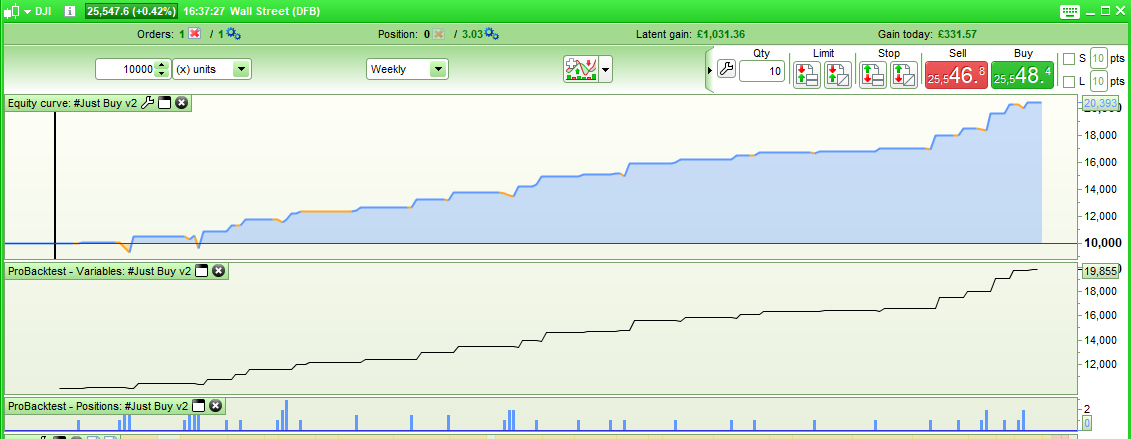This screenshot has width=1131, height=439.
Task: Click the Wall Street (DFB) title text
Action: pos(275,12)
